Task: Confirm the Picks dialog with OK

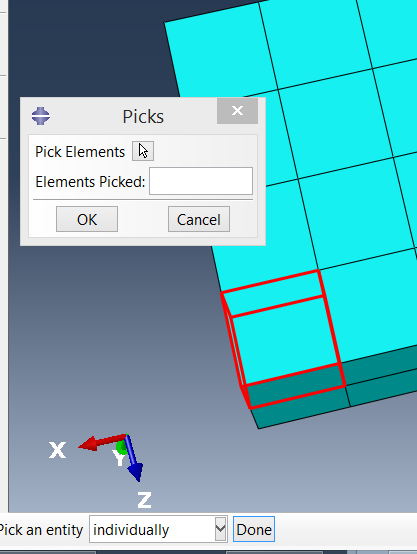Action: coord(87,219)
